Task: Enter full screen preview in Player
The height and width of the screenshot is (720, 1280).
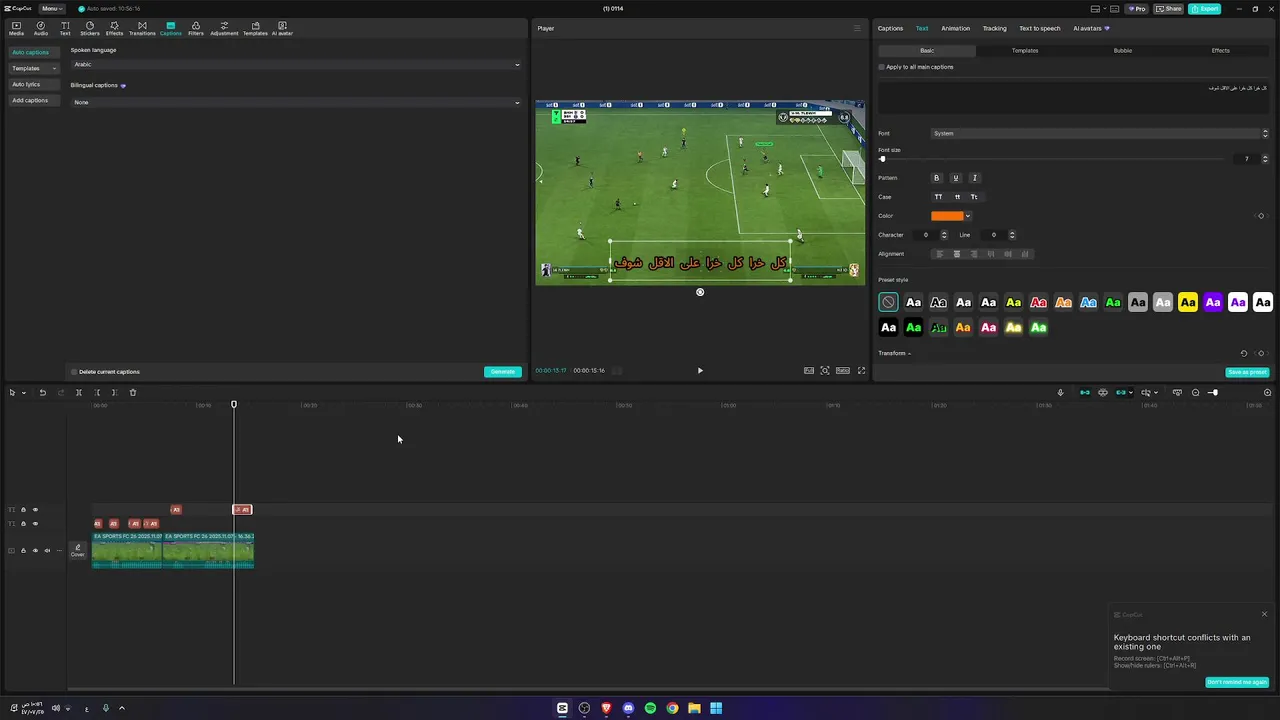Action: point(861,370)
